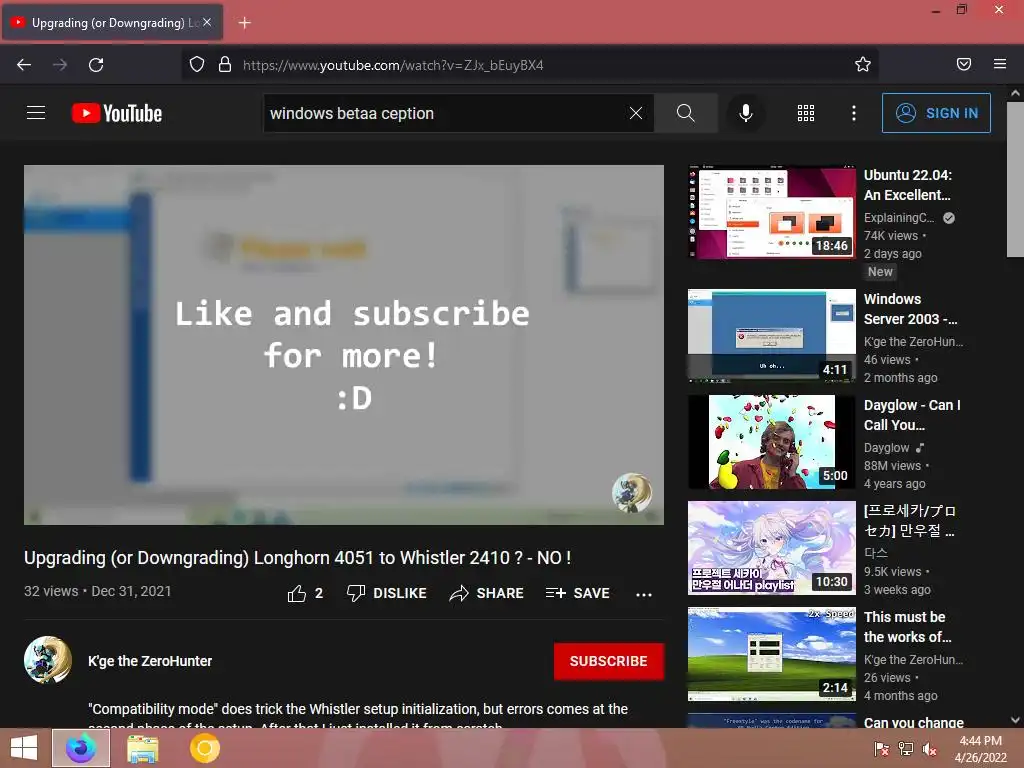Open the 2:14 Windows XP video thumbnail
1024x768 pixels.
[x=771, y=654]
